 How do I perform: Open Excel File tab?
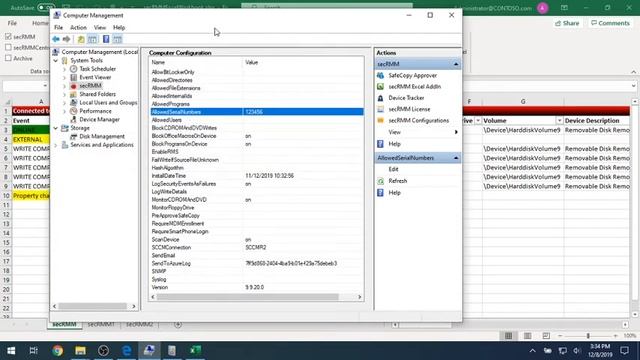click(12, 23)
